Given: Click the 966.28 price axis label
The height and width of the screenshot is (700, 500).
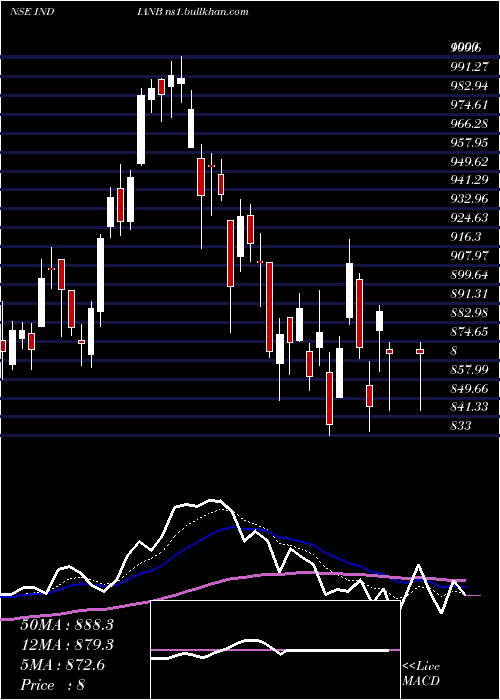Looking at the screenshot, I should (469, 123).
